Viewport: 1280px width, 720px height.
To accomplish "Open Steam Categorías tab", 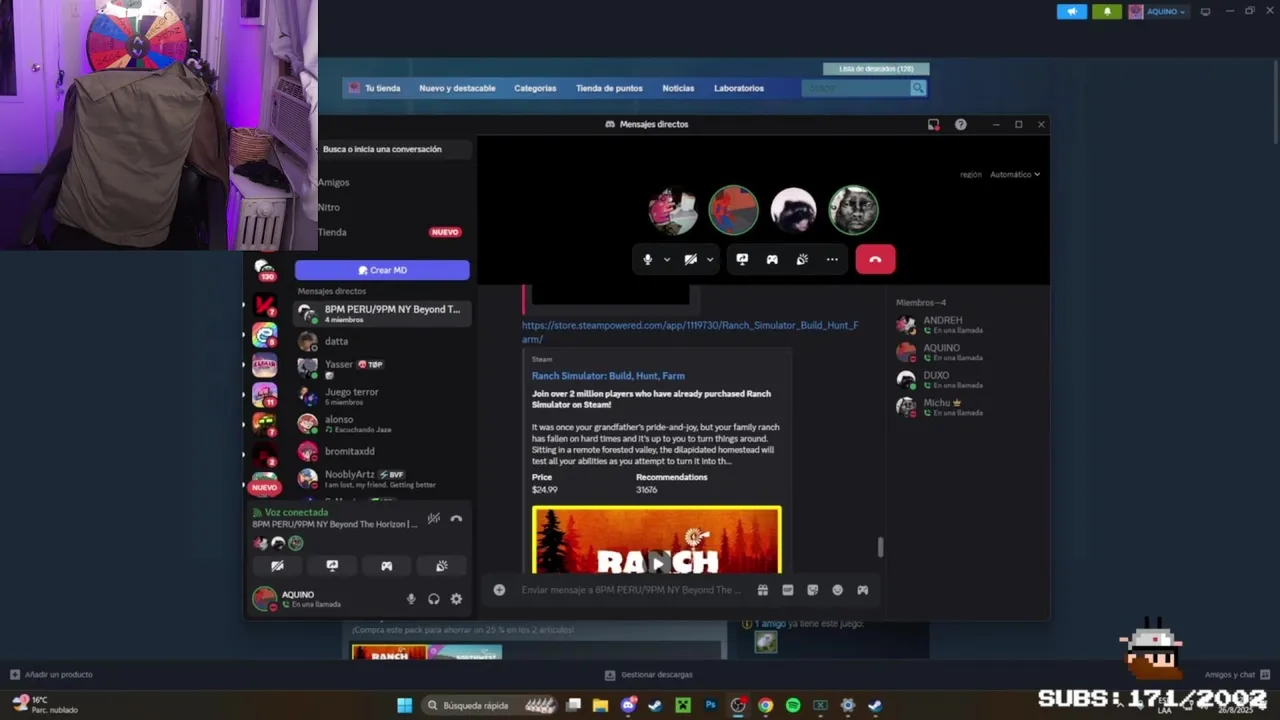I will 535,88.
